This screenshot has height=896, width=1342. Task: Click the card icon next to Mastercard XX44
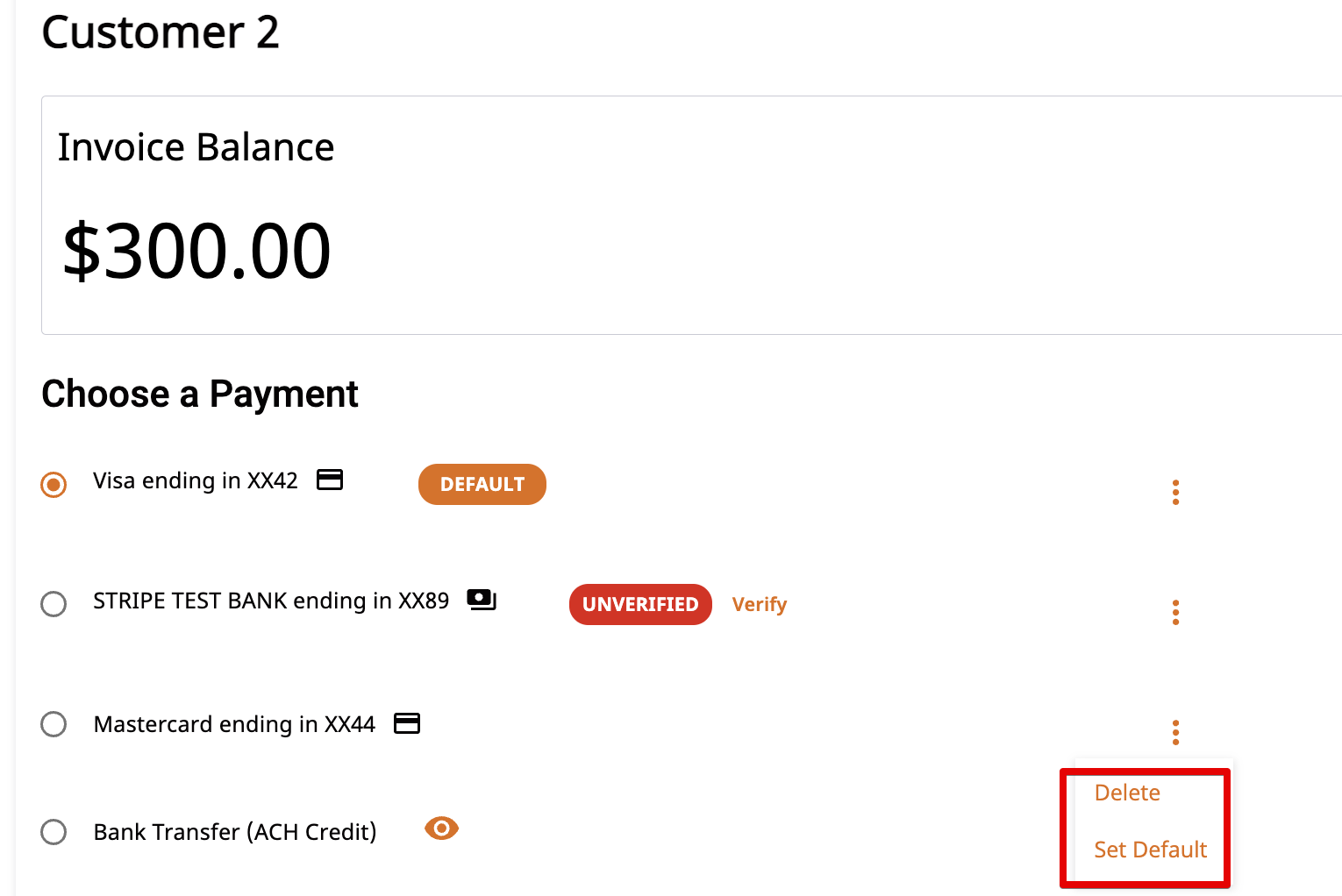[x=407, y=723]
